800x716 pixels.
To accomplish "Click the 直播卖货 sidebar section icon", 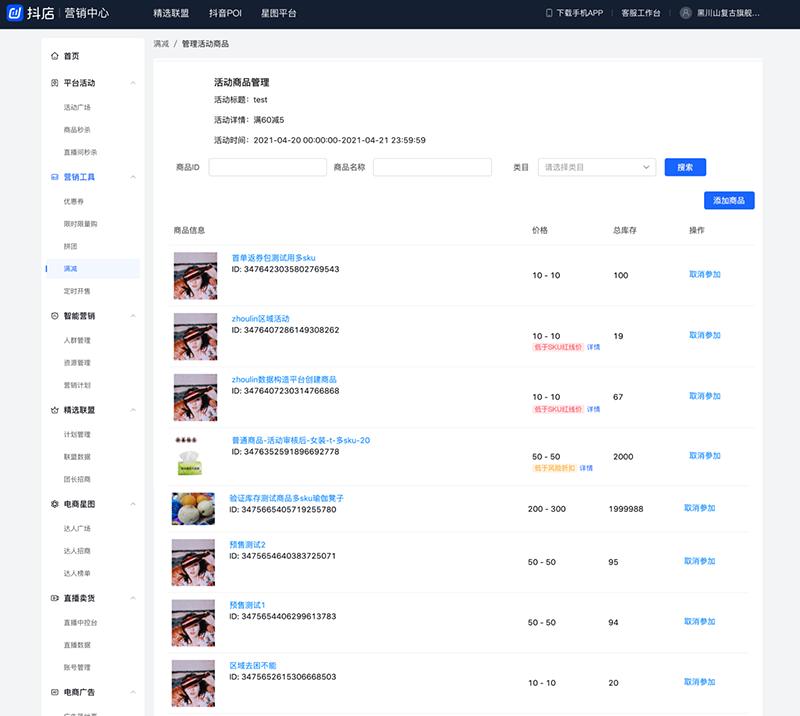I will tap(54, 598).
